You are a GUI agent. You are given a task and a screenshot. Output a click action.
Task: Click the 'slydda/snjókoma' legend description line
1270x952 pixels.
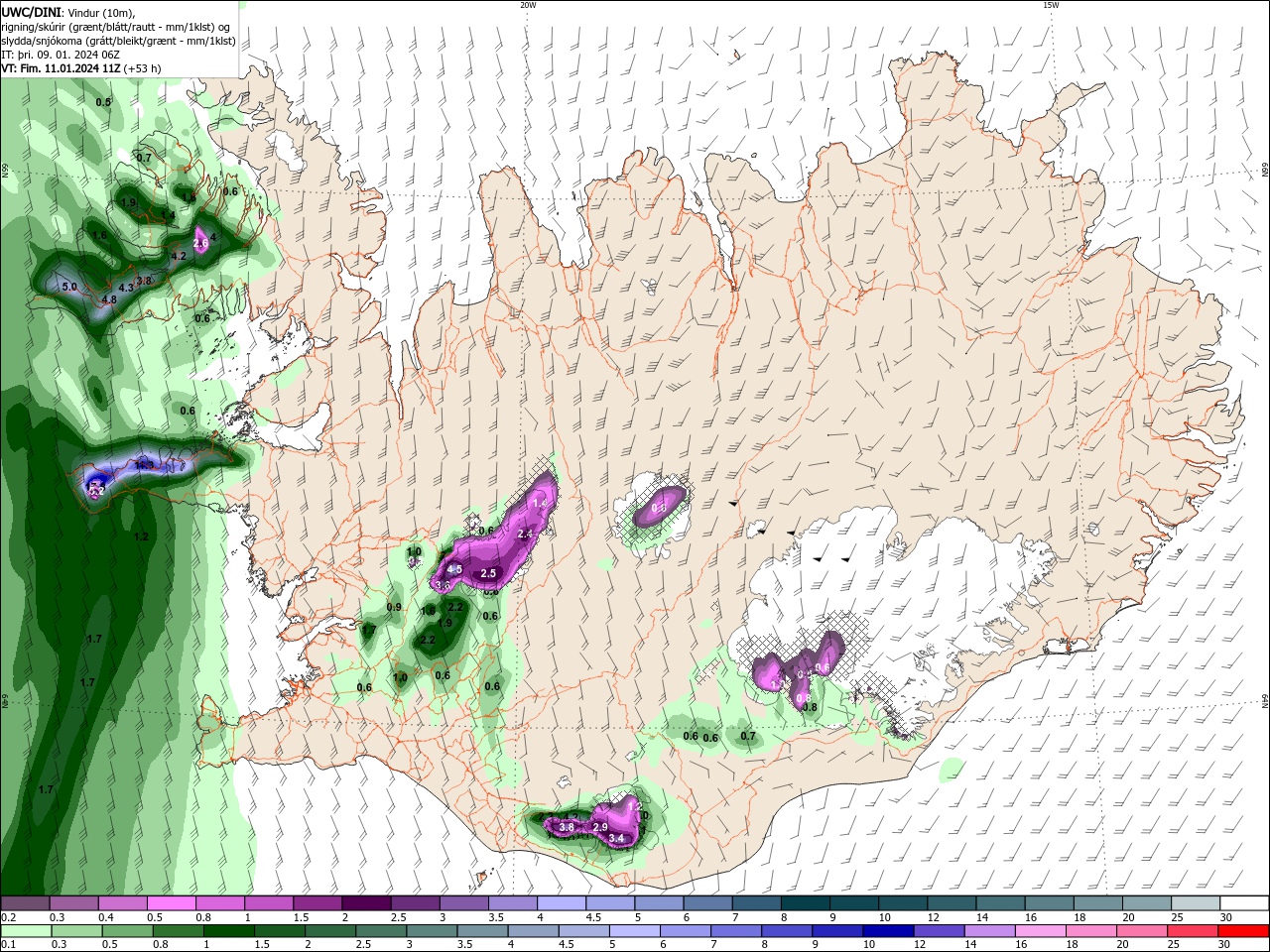(118, 41)
